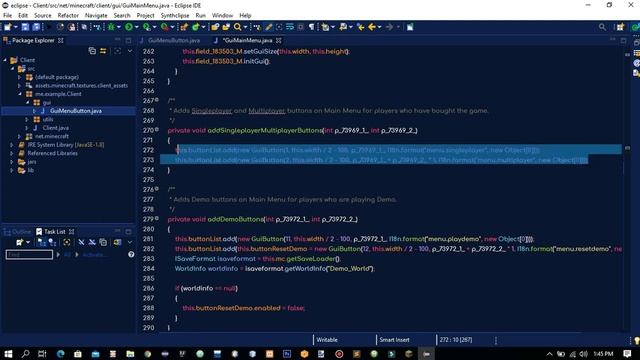The height and width of the screenshot is (360, 640).
Task: Select the jars folder
Action: point(31,162)
